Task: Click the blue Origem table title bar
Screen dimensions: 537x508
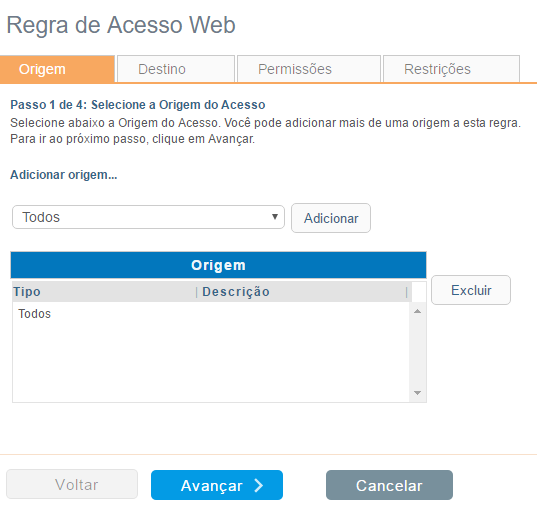Action: point(218,265)
